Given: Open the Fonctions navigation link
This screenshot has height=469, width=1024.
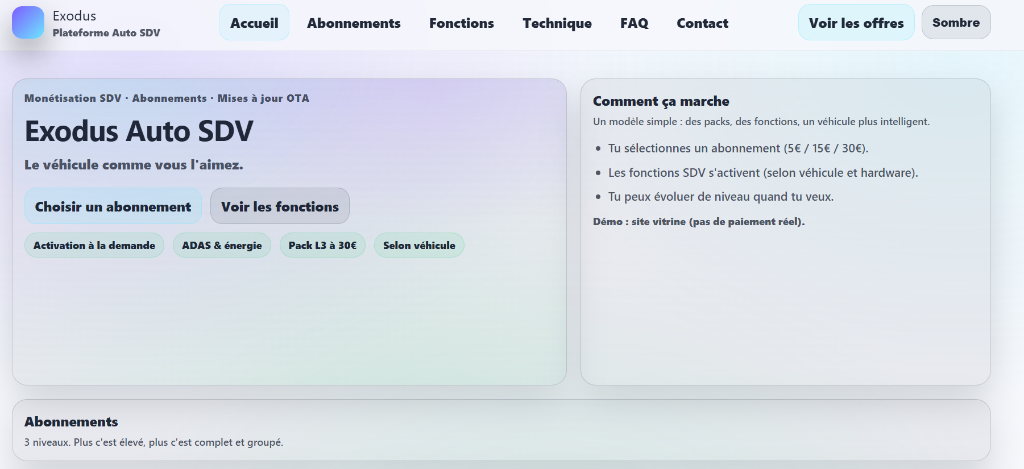Looking at the screenshot, I should pos(461,23).
